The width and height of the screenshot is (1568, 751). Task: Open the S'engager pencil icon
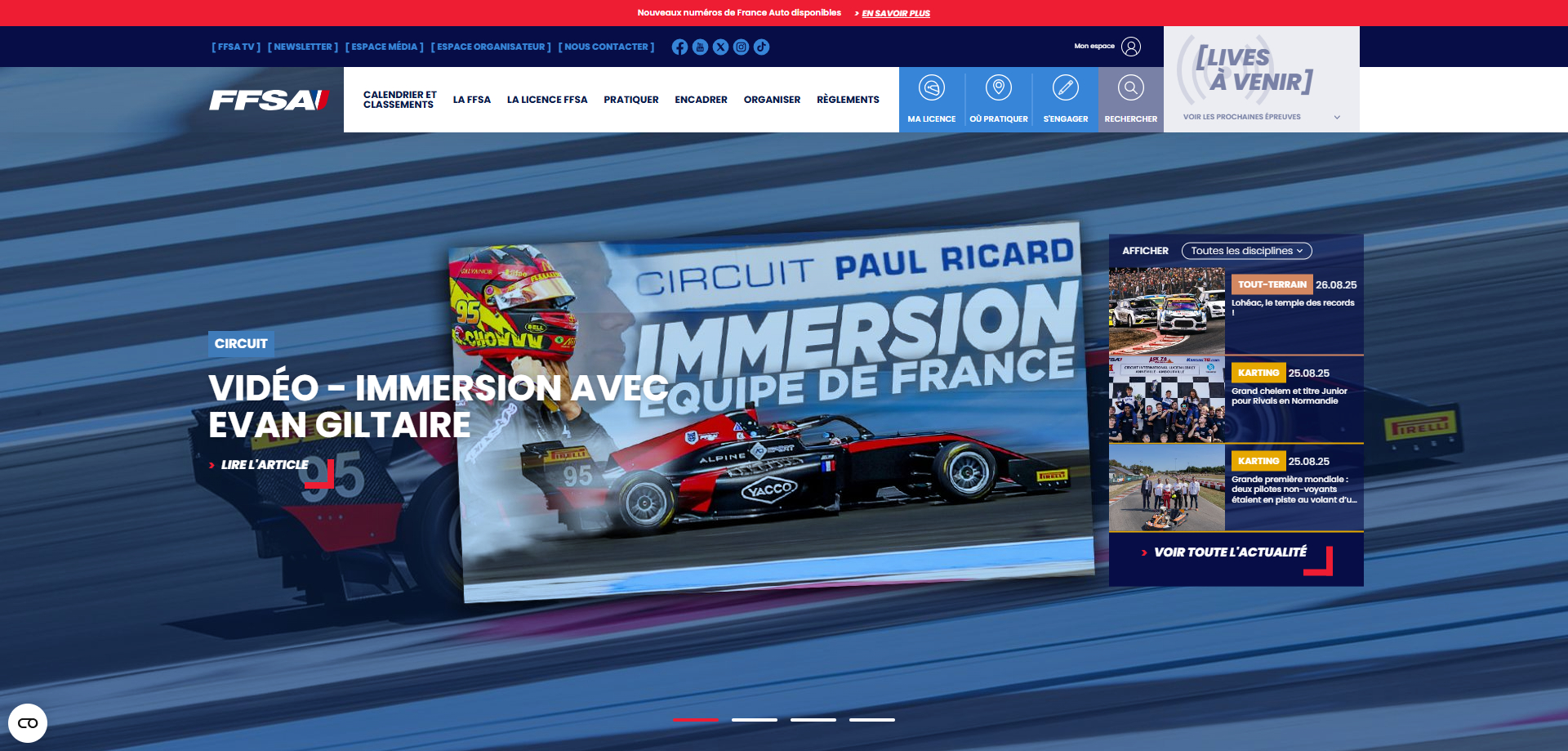click(x=1064, y=88)
